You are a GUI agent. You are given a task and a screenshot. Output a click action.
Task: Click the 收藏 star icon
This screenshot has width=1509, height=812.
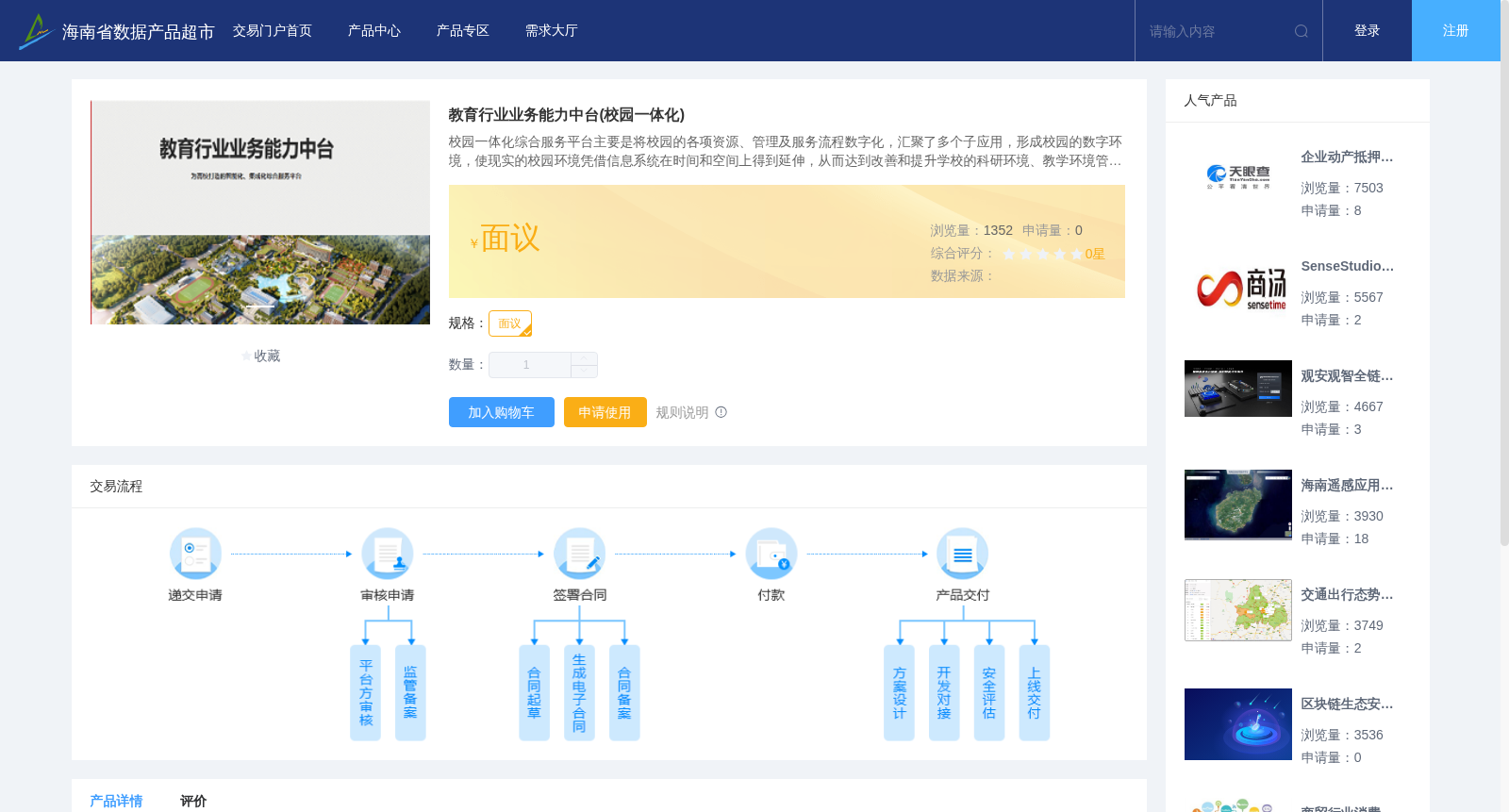[247, 356]
